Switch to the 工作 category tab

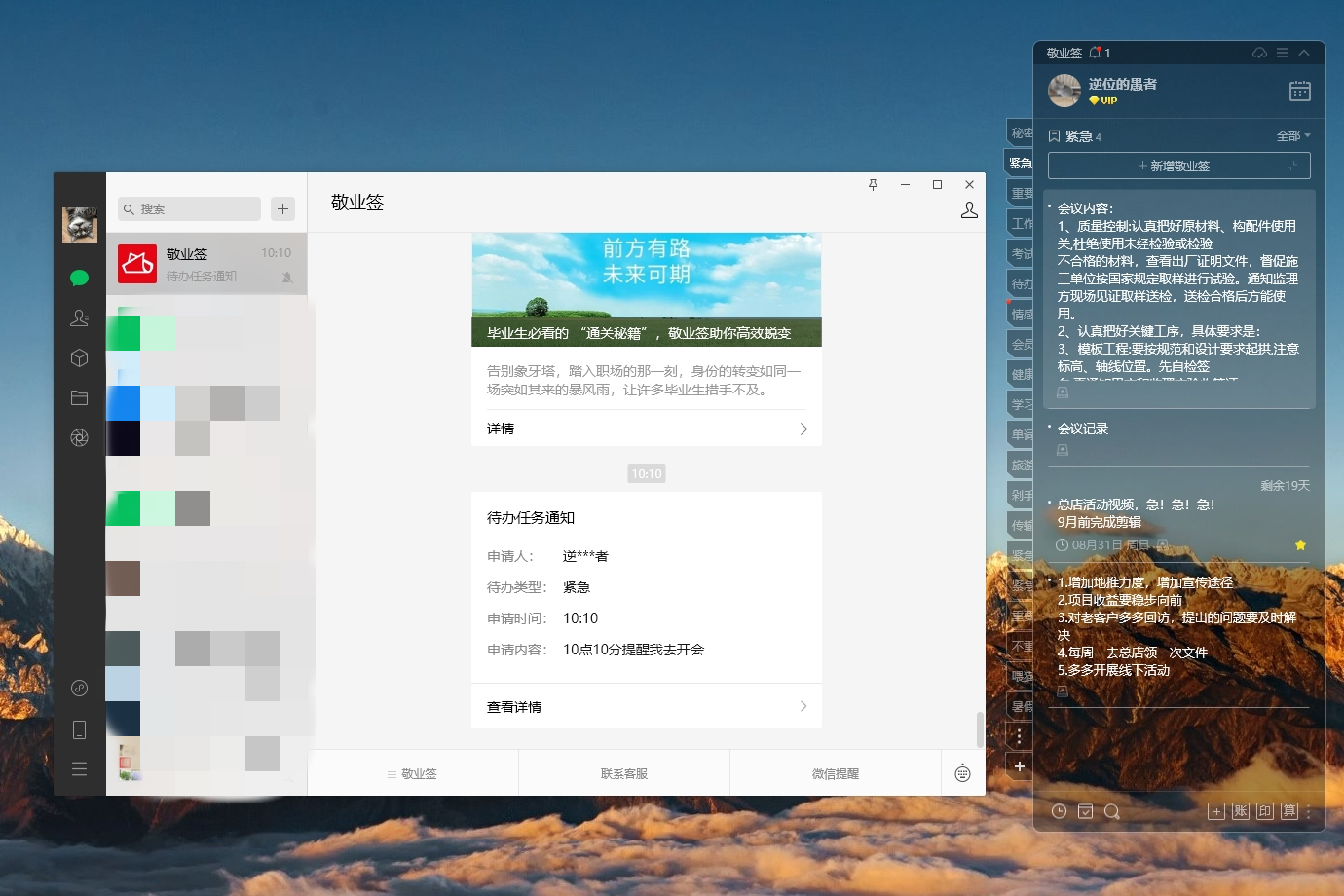pyautogui.click(x=1021, y=223)
